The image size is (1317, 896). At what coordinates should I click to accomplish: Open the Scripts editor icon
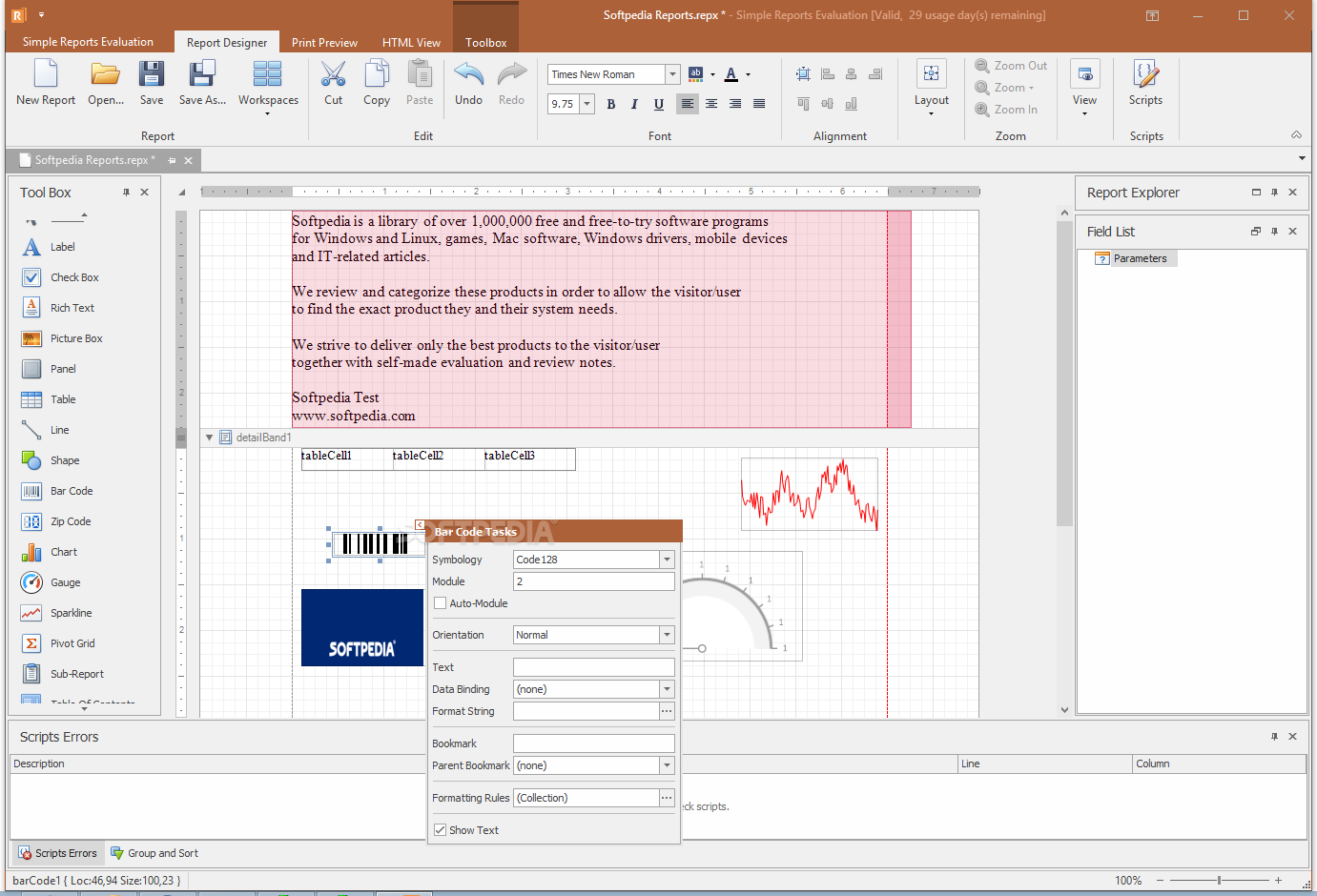tap(1145, 74)
